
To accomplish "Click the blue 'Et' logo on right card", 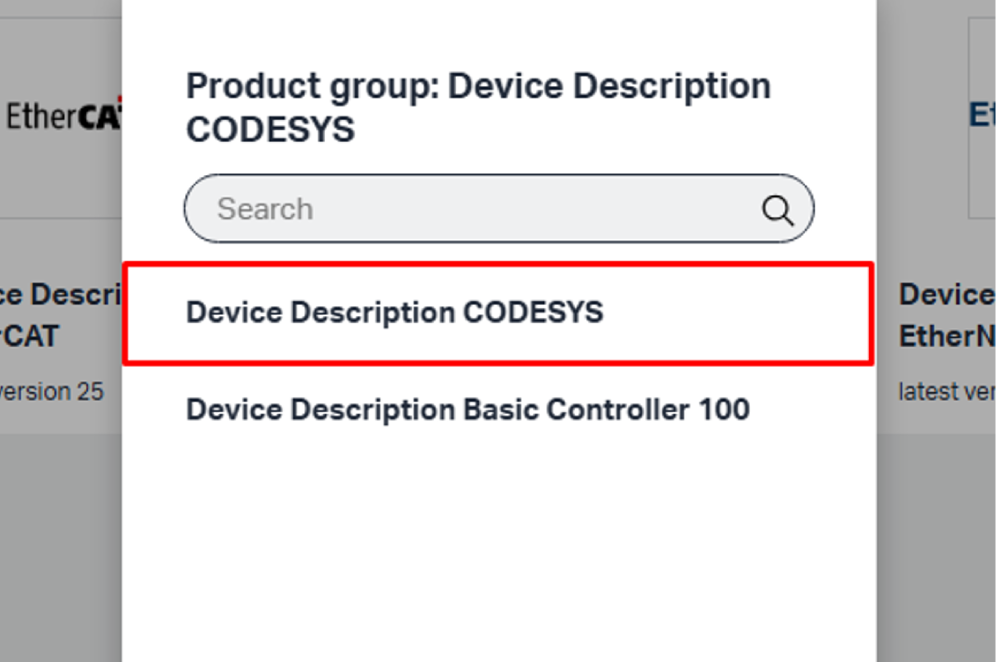I will pyautogui.click(x=982, y=115).
